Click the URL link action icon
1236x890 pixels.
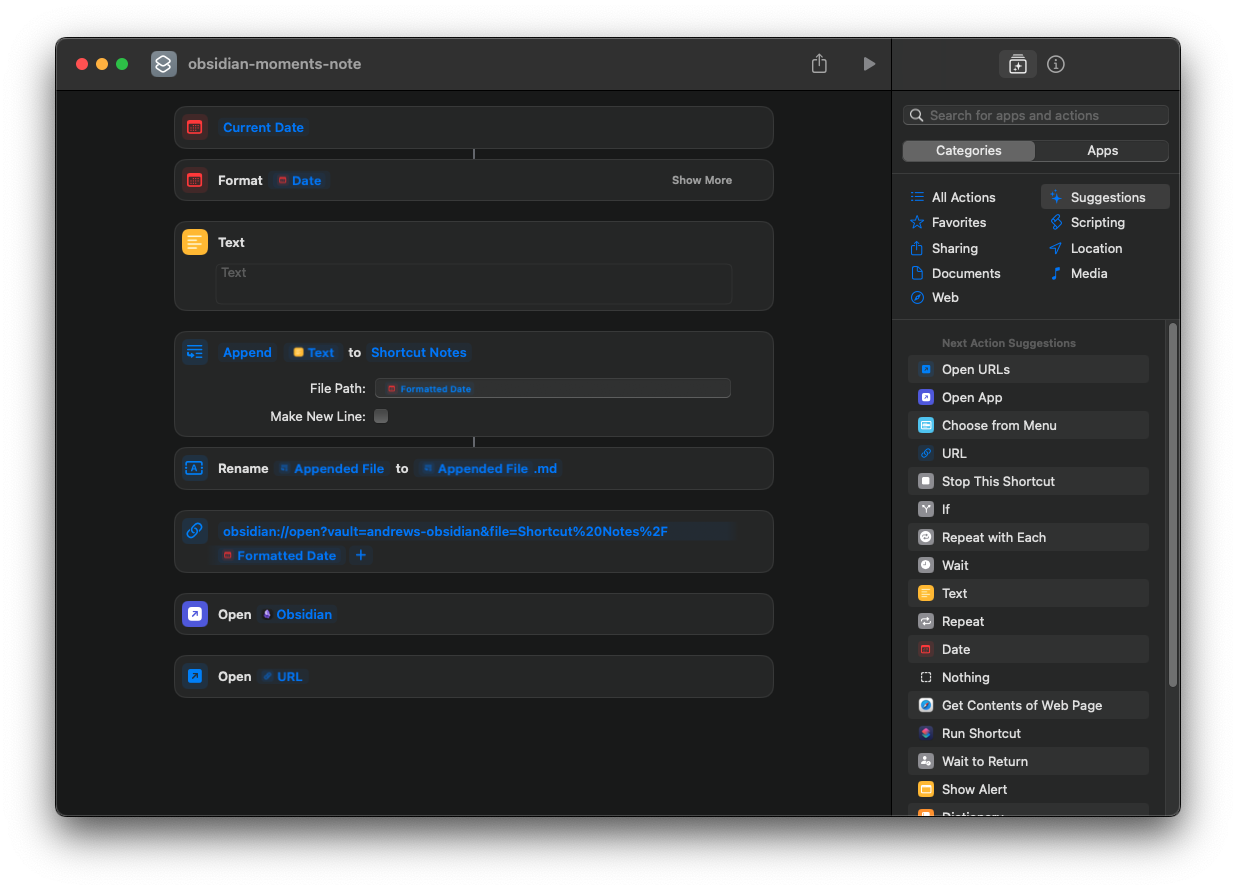coord(195,531)
